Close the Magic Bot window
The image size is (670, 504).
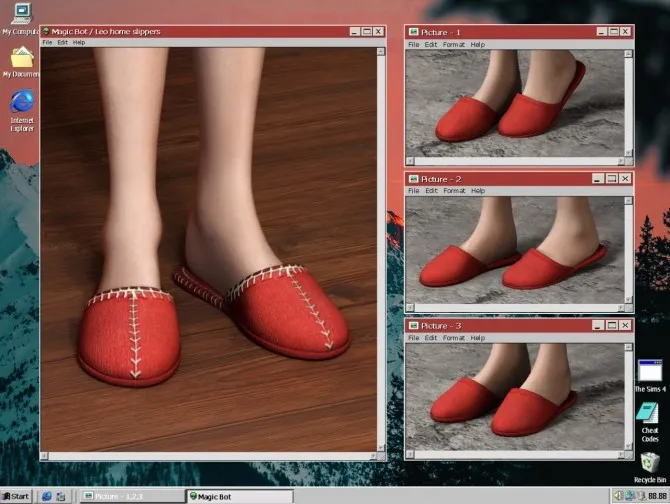tap(378, 32)
